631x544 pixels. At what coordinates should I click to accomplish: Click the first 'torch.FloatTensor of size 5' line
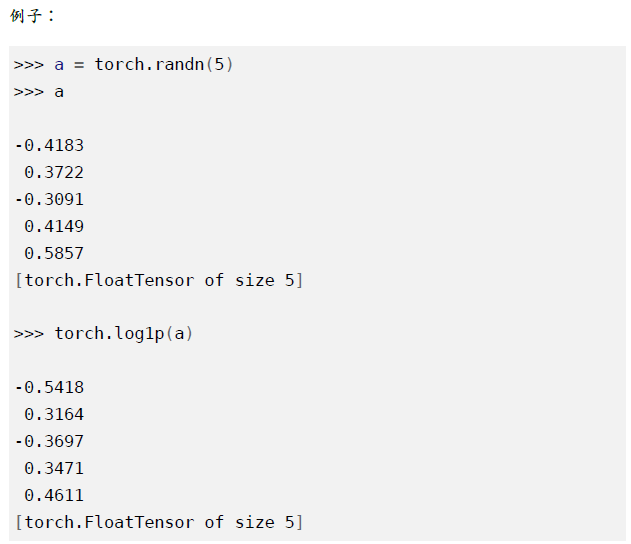[x=159, y=280]
